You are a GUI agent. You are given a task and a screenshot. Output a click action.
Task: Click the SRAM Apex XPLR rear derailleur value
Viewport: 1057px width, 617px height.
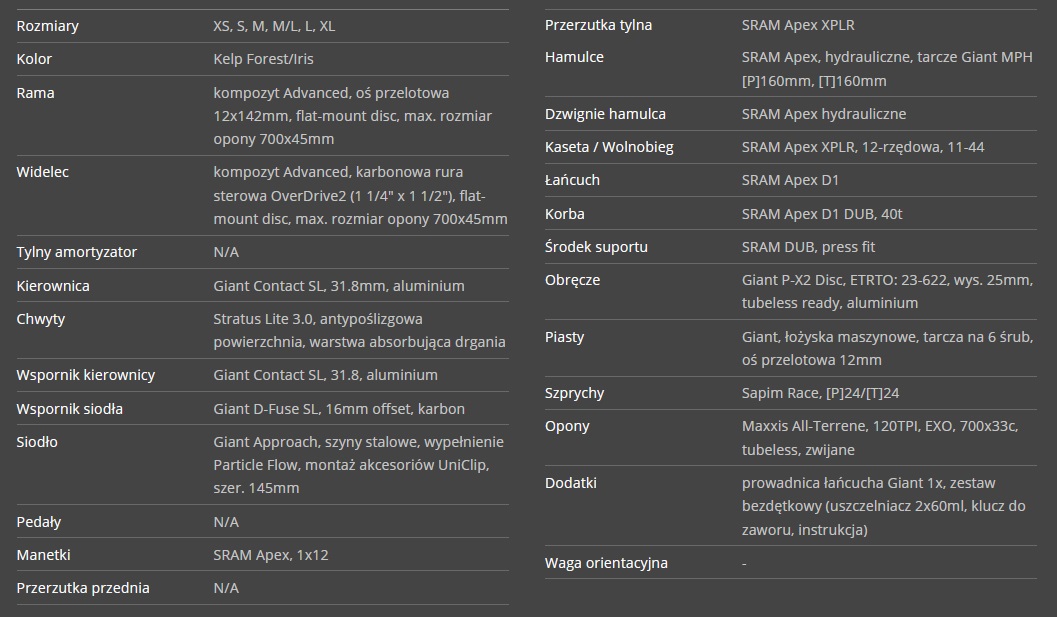point(797,25)
